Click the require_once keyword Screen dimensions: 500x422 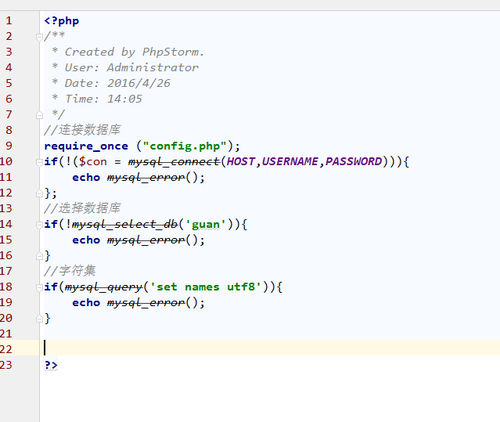(86, 146)
